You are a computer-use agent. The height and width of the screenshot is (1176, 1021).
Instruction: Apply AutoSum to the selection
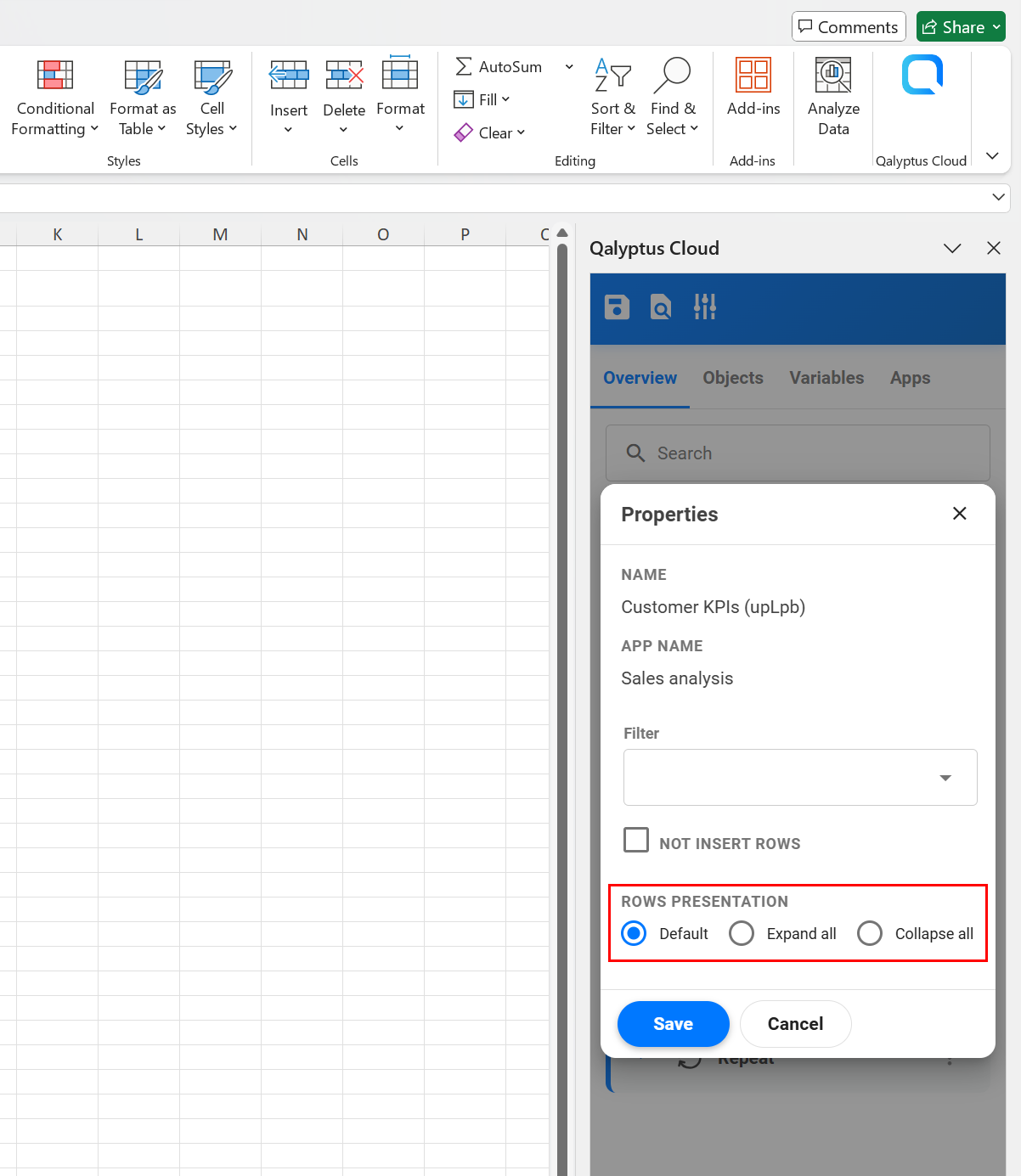pyautogui.click(x=499, y=66)
